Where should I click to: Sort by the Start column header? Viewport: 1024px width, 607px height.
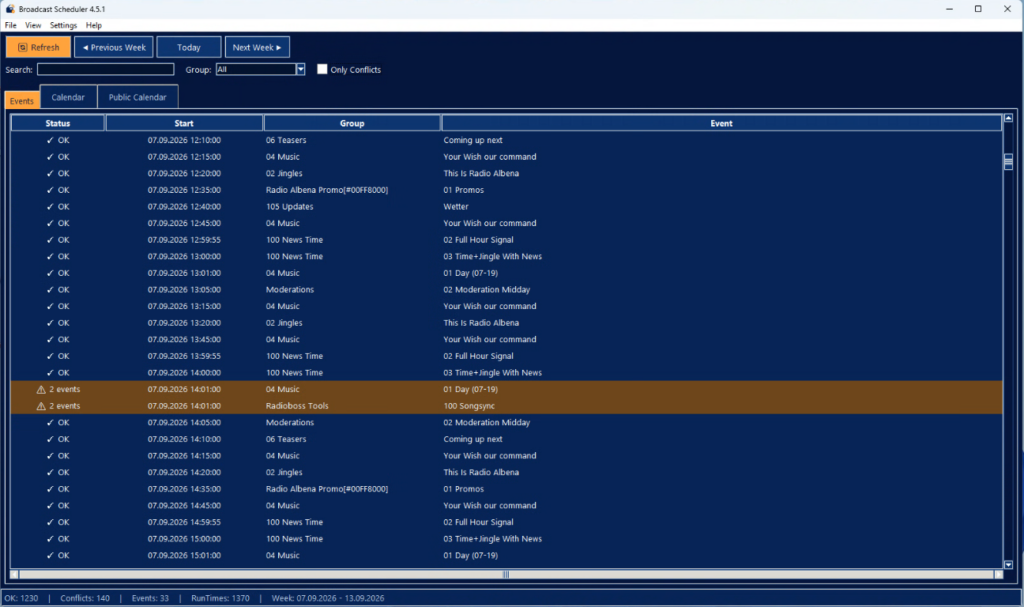(x=184, y=123)
